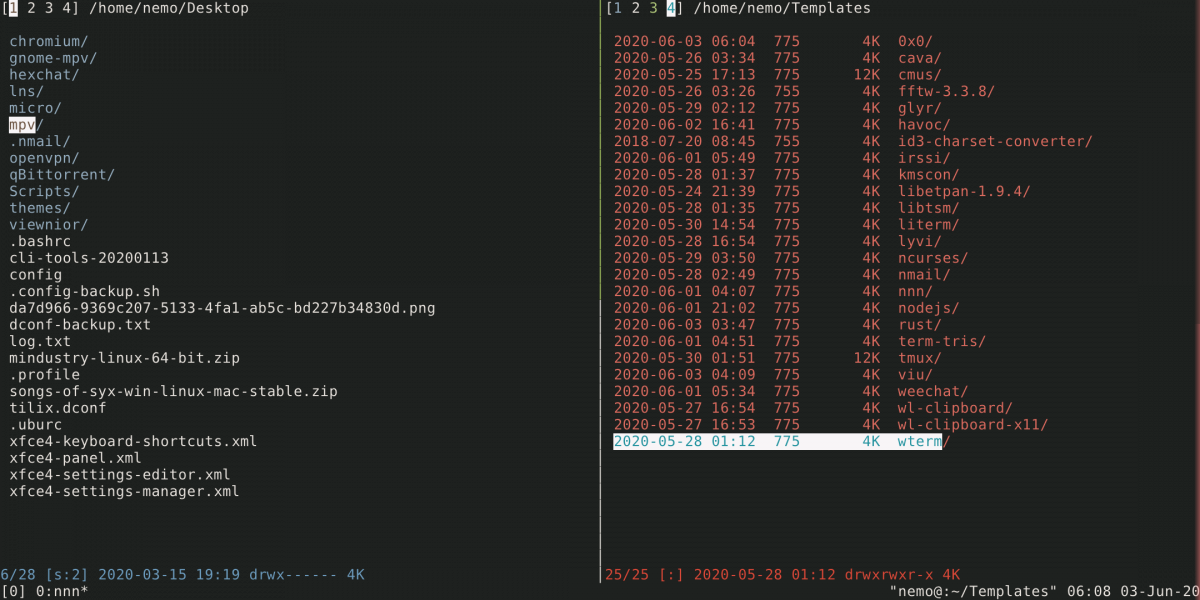The width and height of the screenshot is (1200, 600).
Task: Select mindustry-linux-64-bit.zip archive
Action: (x=124, y=357)
